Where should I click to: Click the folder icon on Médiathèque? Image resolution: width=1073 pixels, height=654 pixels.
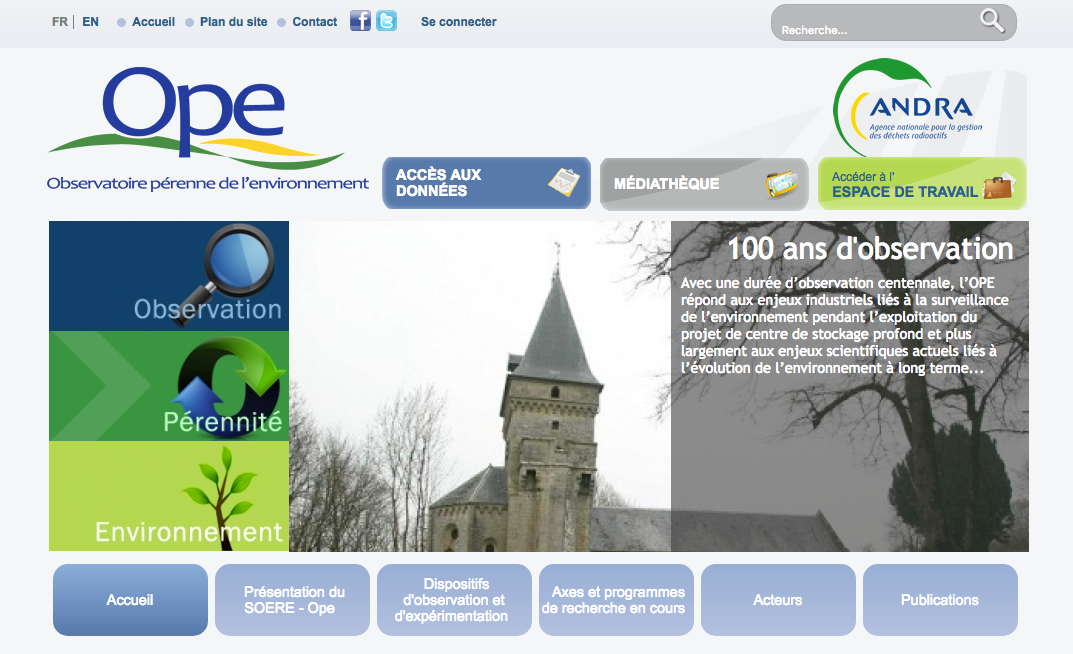782,183
